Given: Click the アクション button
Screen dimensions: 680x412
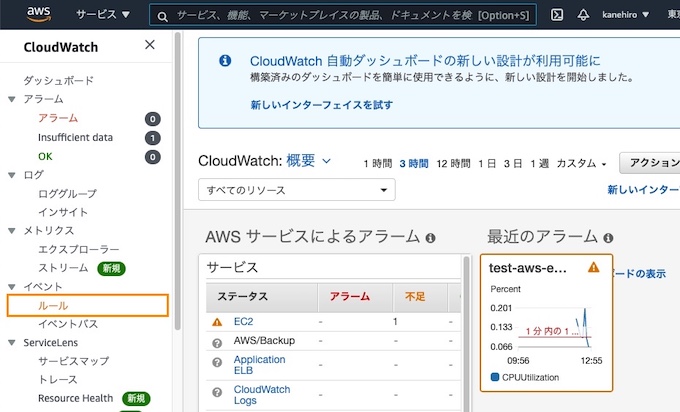Looking at the screenshot, I should [650, 163].
